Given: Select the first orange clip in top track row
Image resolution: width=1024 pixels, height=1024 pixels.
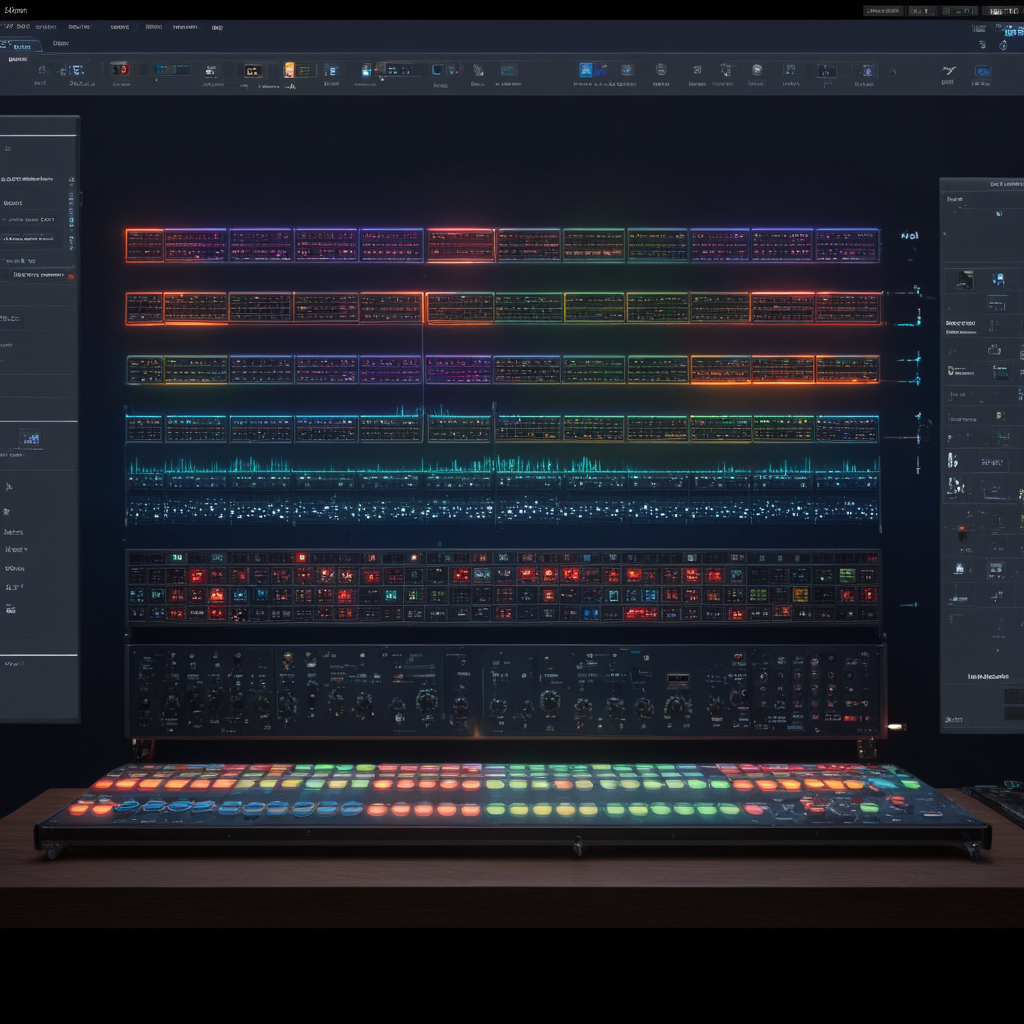Looking at the screenshot, I should coord(144,245).
